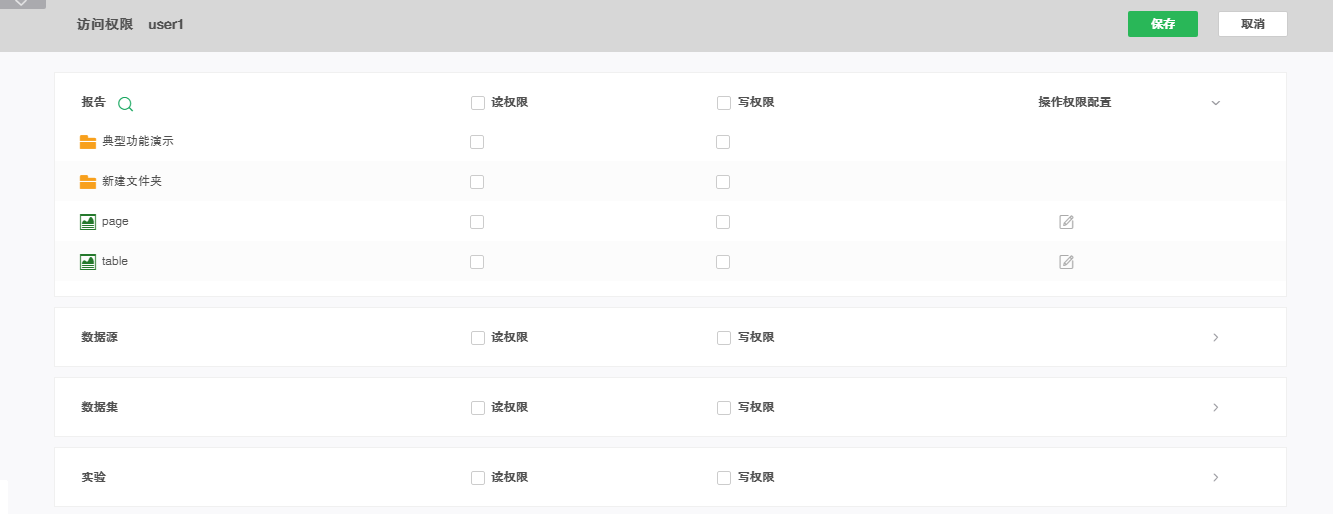The height and width of the screenshot is (514, 1333).
Task: Click the search icon next to 报告
Action: (x=125, y=103)
